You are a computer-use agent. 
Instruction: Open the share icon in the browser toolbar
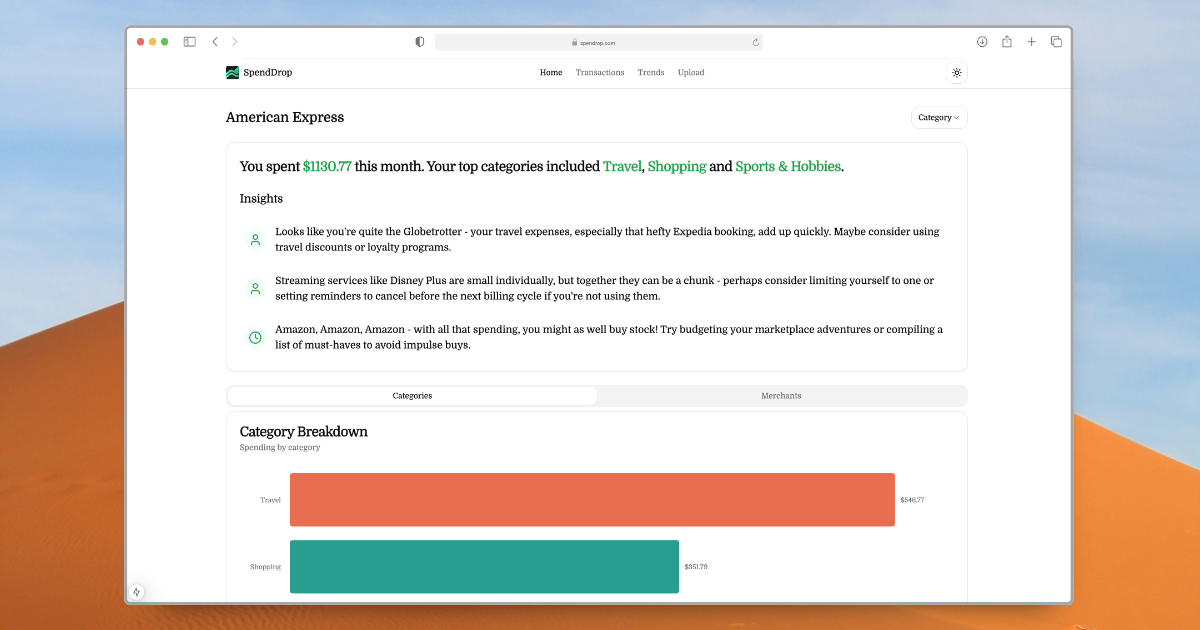coord(1006,41)
